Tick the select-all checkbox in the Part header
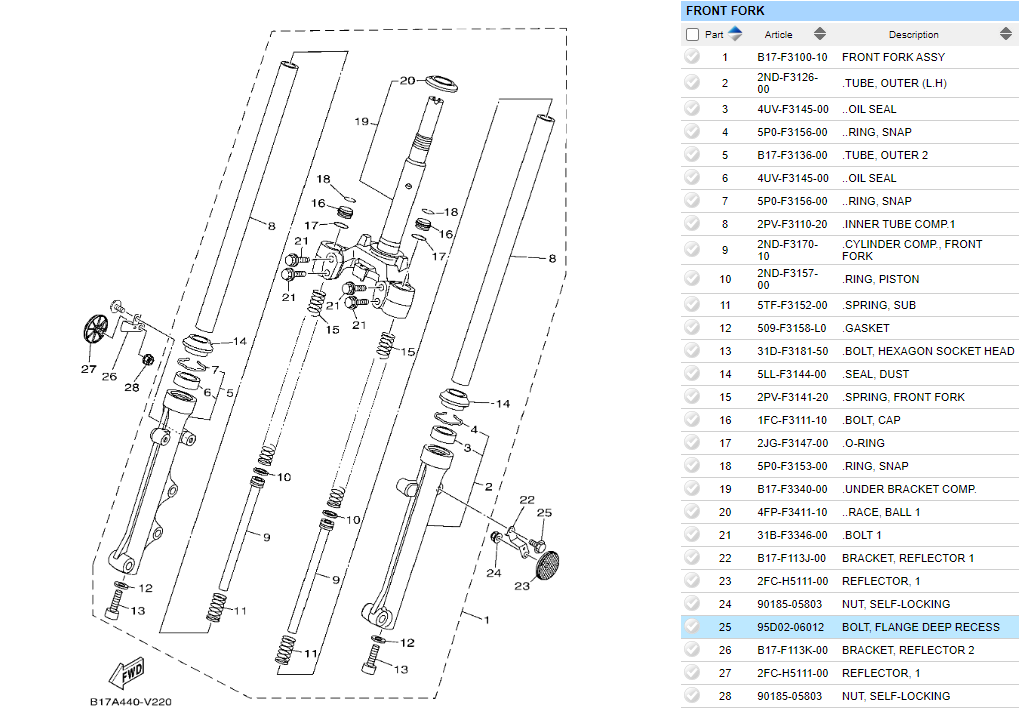Image resolution: width=1019 pixels, height=723 pixels. (693, 34)
